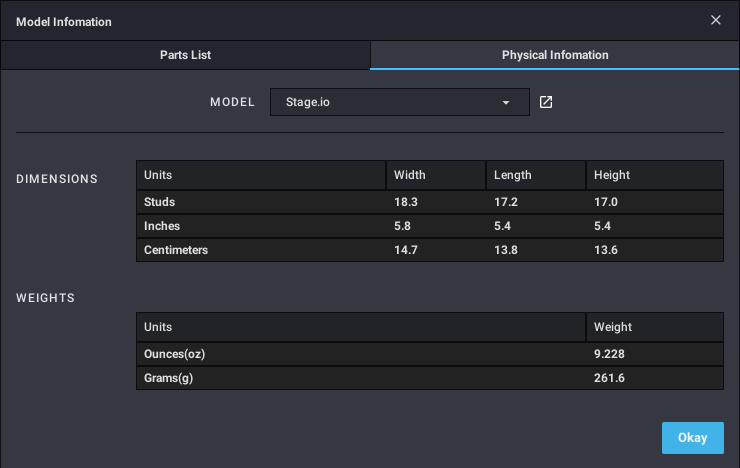Screen dimensions: 740x468
Task: Click the Weight column header
Action: pyautogui.click(x=612, y=327)
